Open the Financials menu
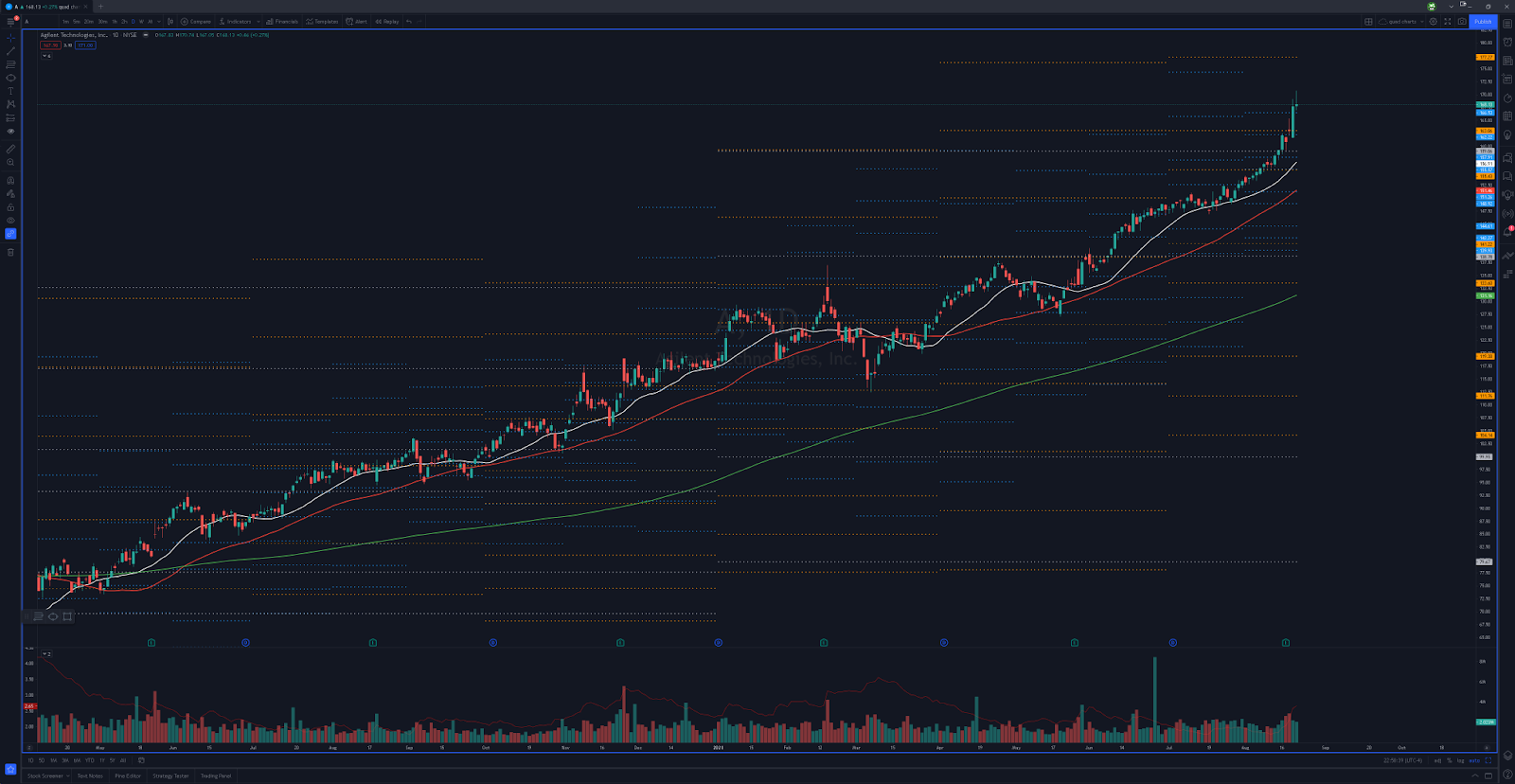Viewport: 1515px width, 784px height. 282,22
